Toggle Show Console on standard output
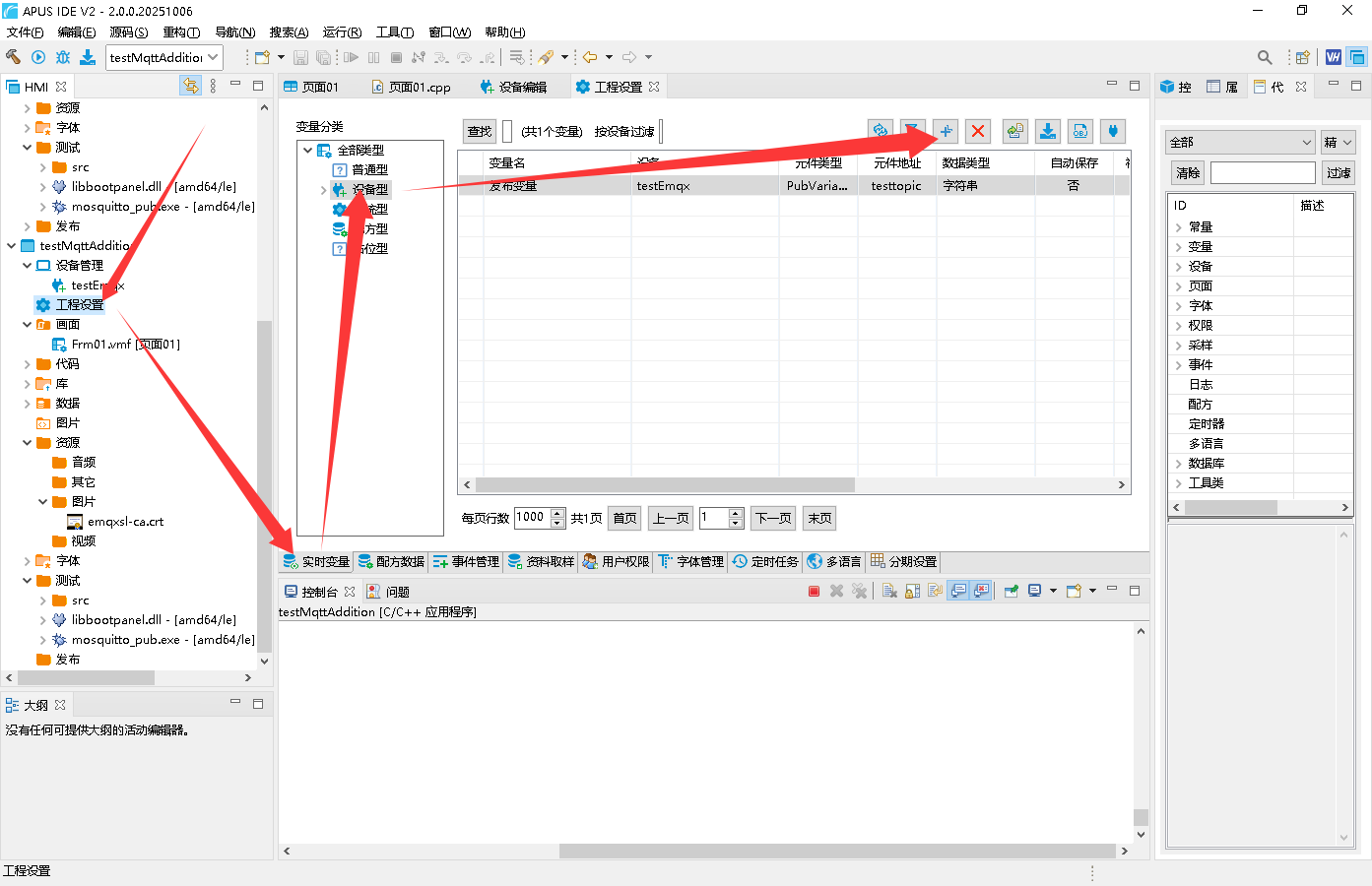The image size is (1372, 886). [x=958, y=591]
